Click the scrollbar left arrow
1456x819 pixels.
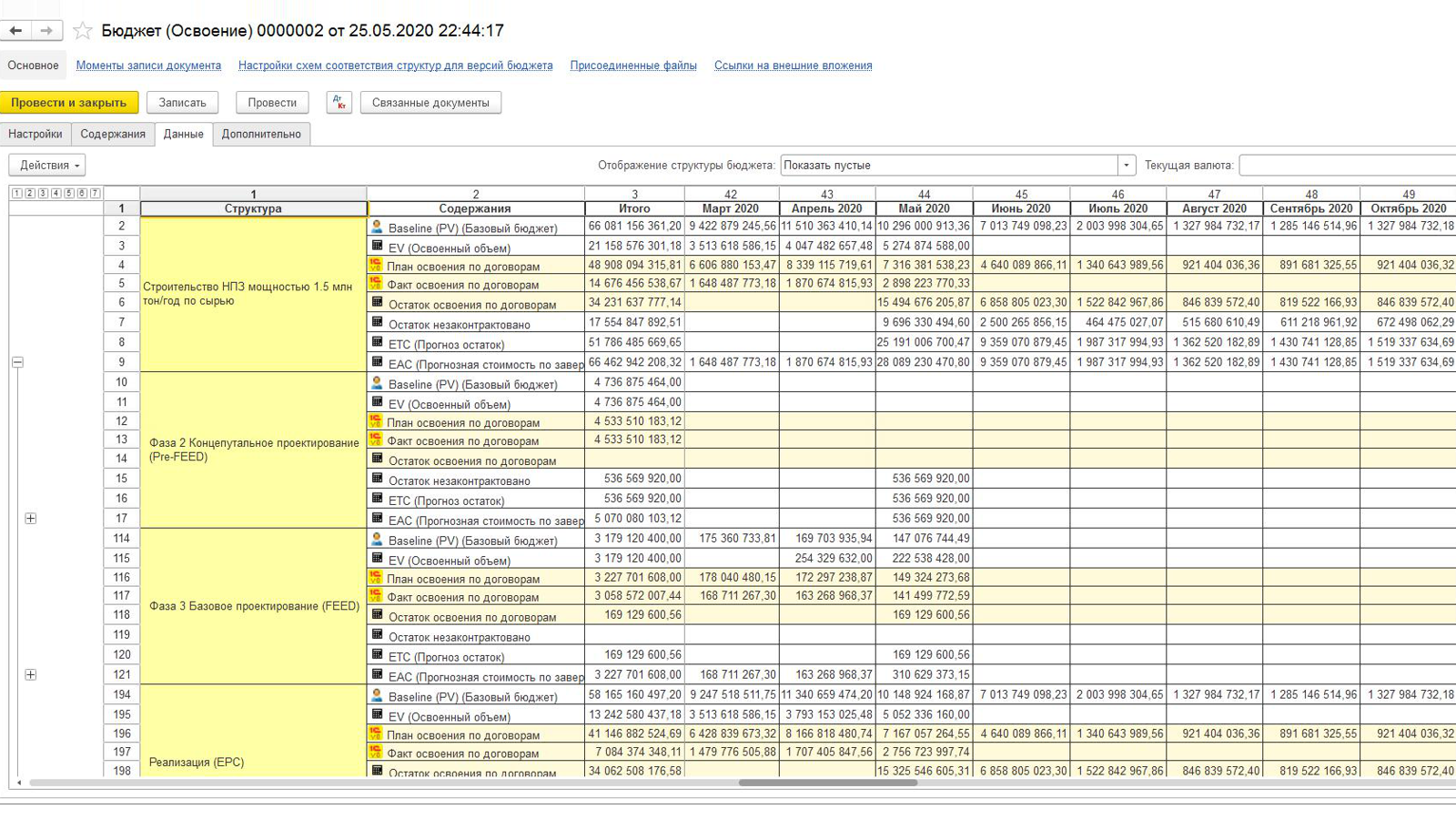coord(19,783)
